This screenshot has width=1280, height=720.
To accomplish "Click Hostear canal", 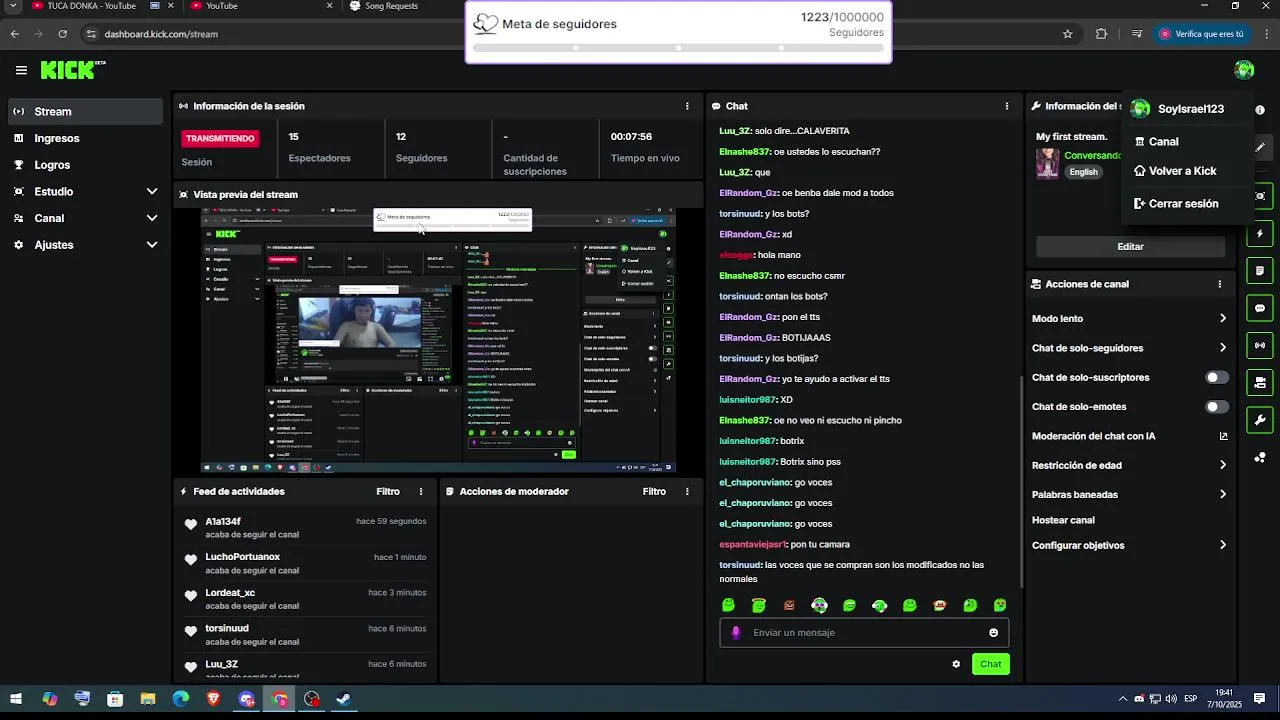I will (x=1063, y=520).
